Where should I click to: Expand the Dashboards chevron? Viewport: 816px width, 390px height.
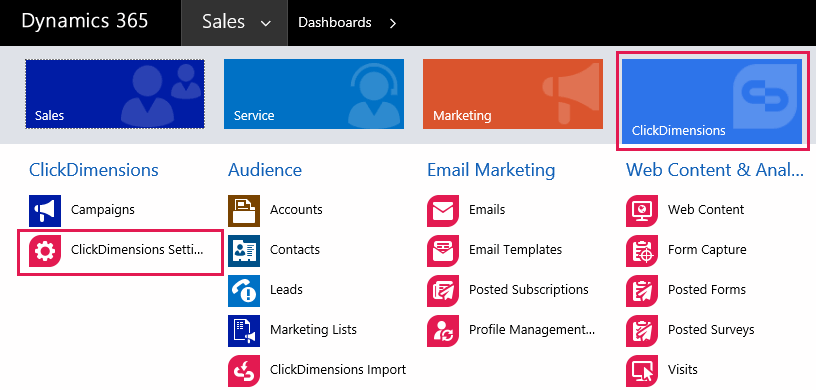pos(393,23)
